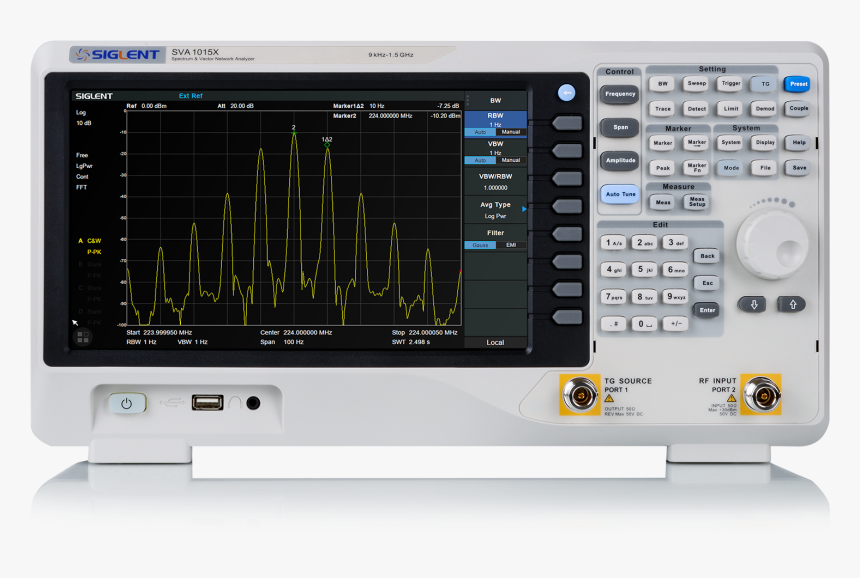Run Peak search key
The height and width of the screenshot is (578, 860).
point(663,168)
